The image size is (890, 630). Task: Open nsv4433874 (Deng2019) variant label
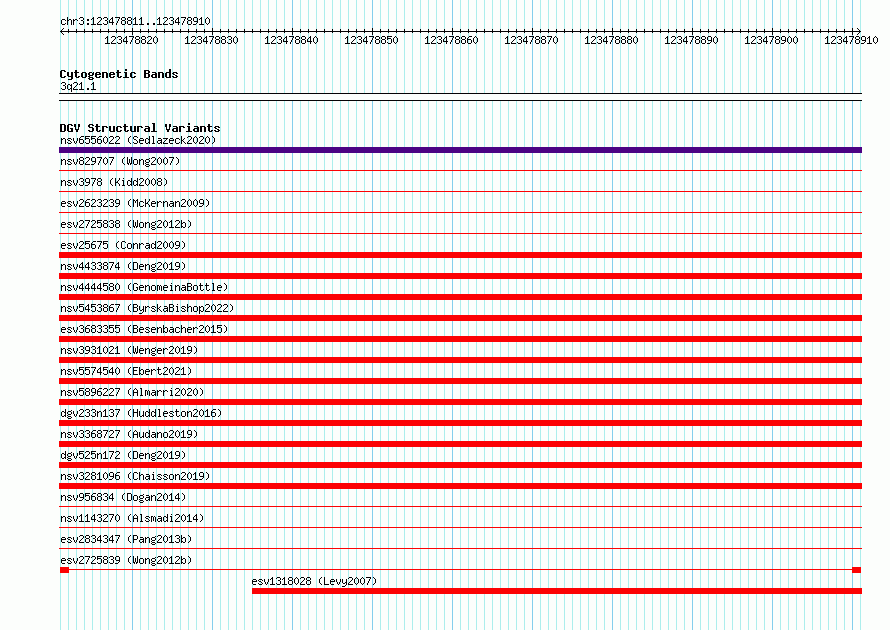tap(123, 266)
